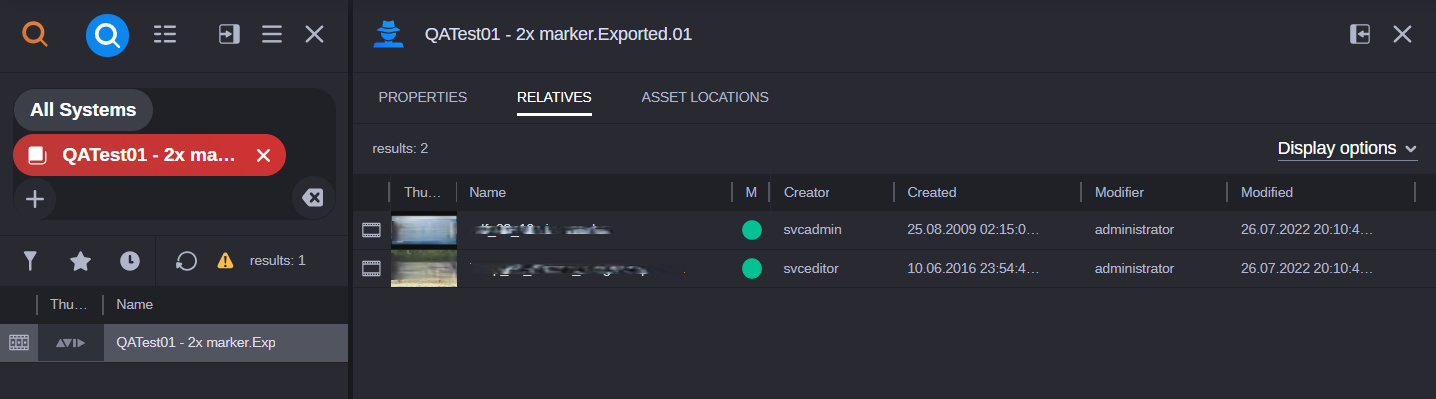The height and width of the screenshot is (399, 1436).
Task: Close the left search panel
Action: (x=314, y=35)
